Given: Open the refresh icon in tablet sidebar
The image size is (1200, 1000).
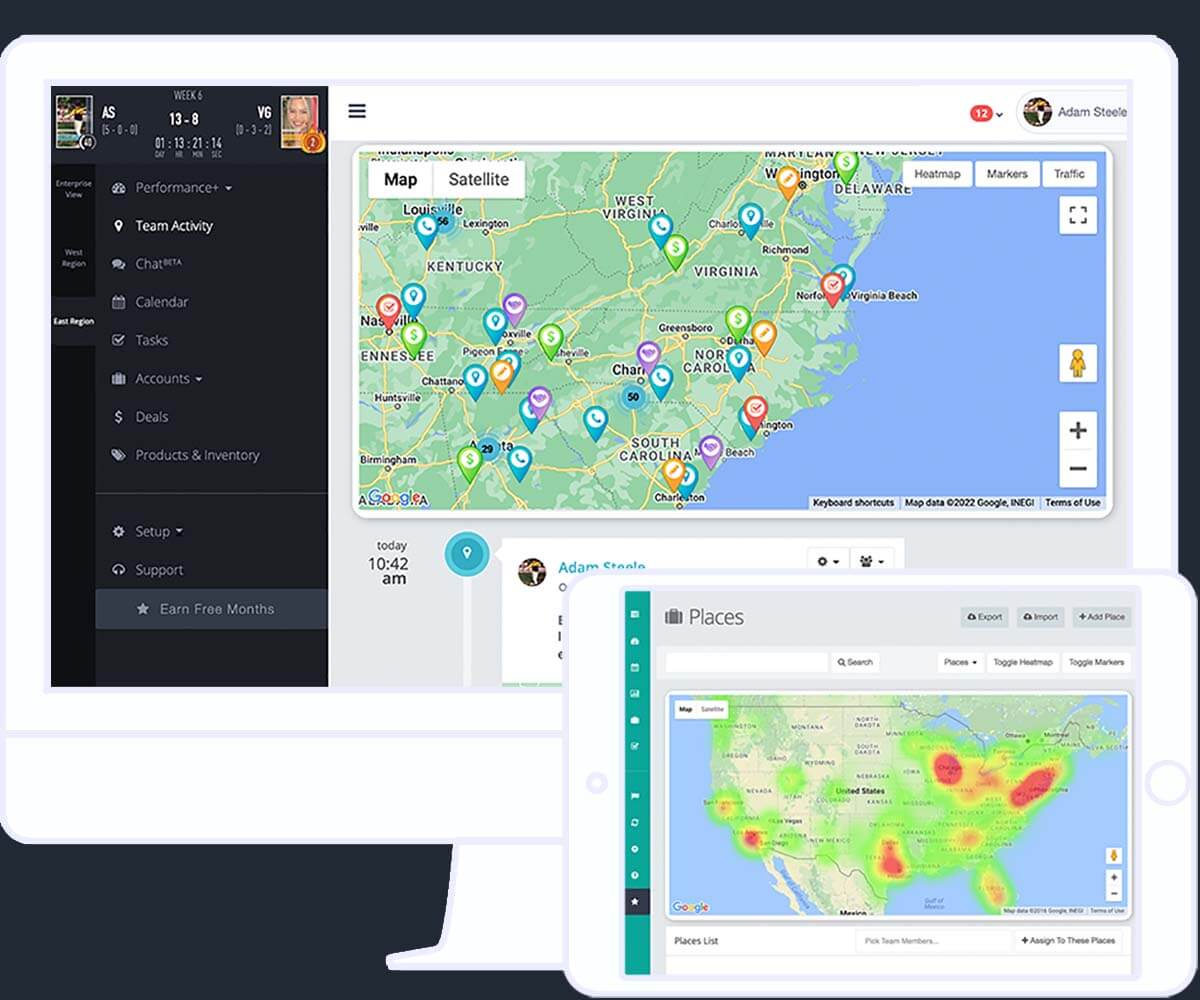Looking at the screenshot, I should (635, 823).
